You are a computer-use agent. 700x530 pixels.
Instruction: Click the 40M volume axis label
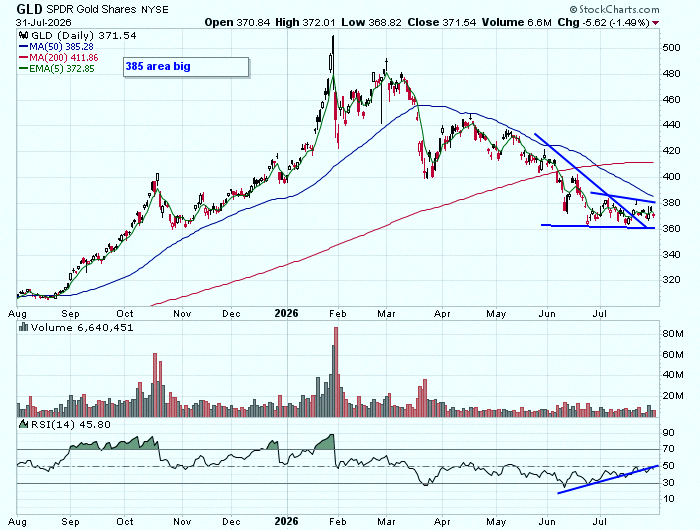tap(673, 375)
